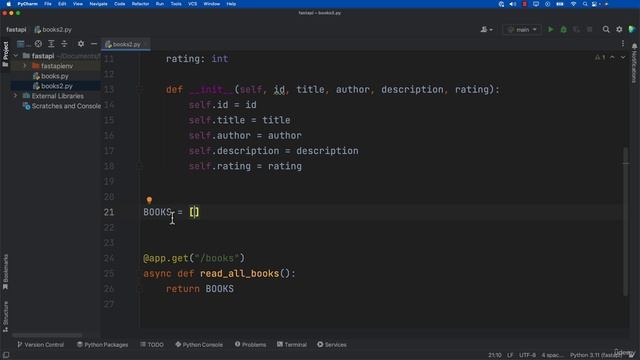This screenshot has width=640, height=360.
Task: Go to previous highlighted error arrow
Action: pyautogui.click(x=612, y=57)
